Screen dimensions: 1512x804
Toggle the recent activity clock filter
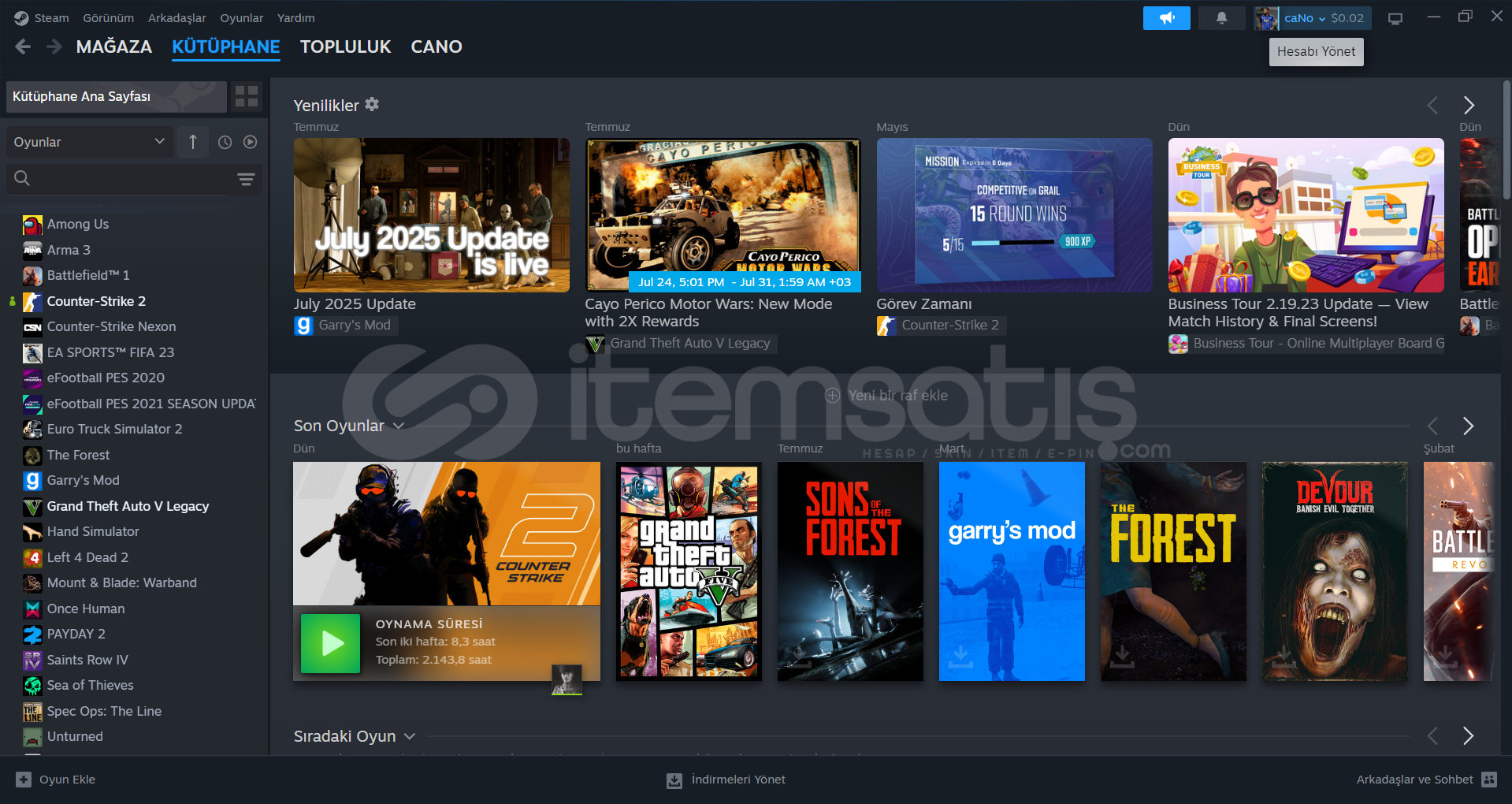pos(225,142)
